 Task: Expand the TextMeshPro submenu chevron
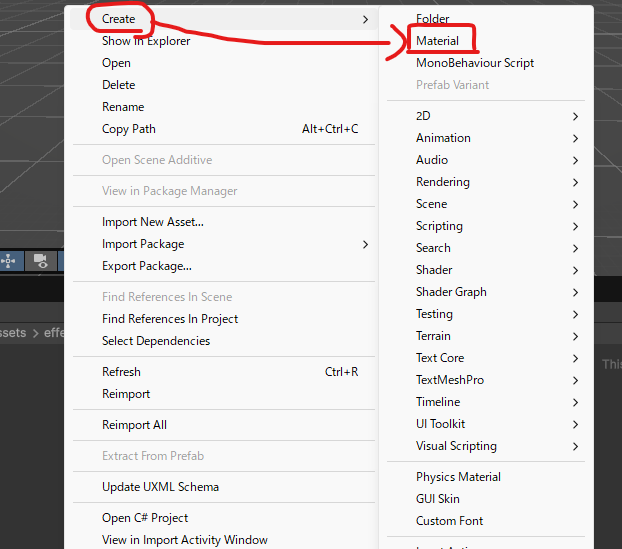click(x=576, y=380)
